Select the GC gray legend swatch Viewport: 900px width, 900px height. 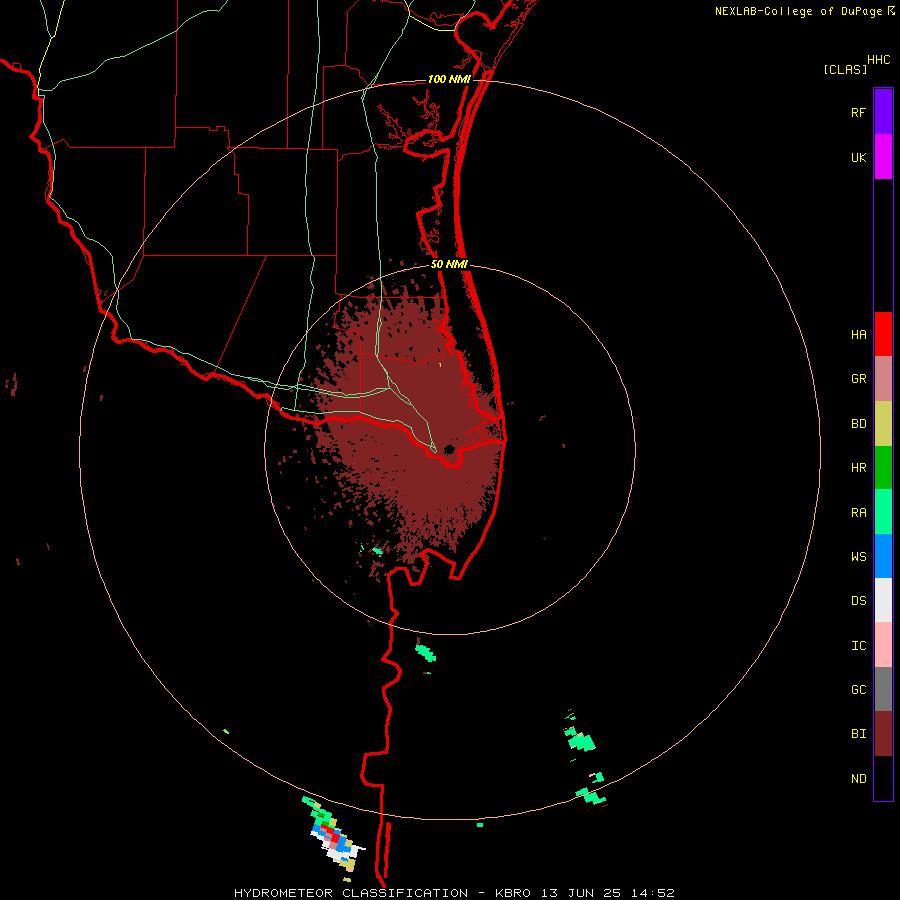point(883,689)
